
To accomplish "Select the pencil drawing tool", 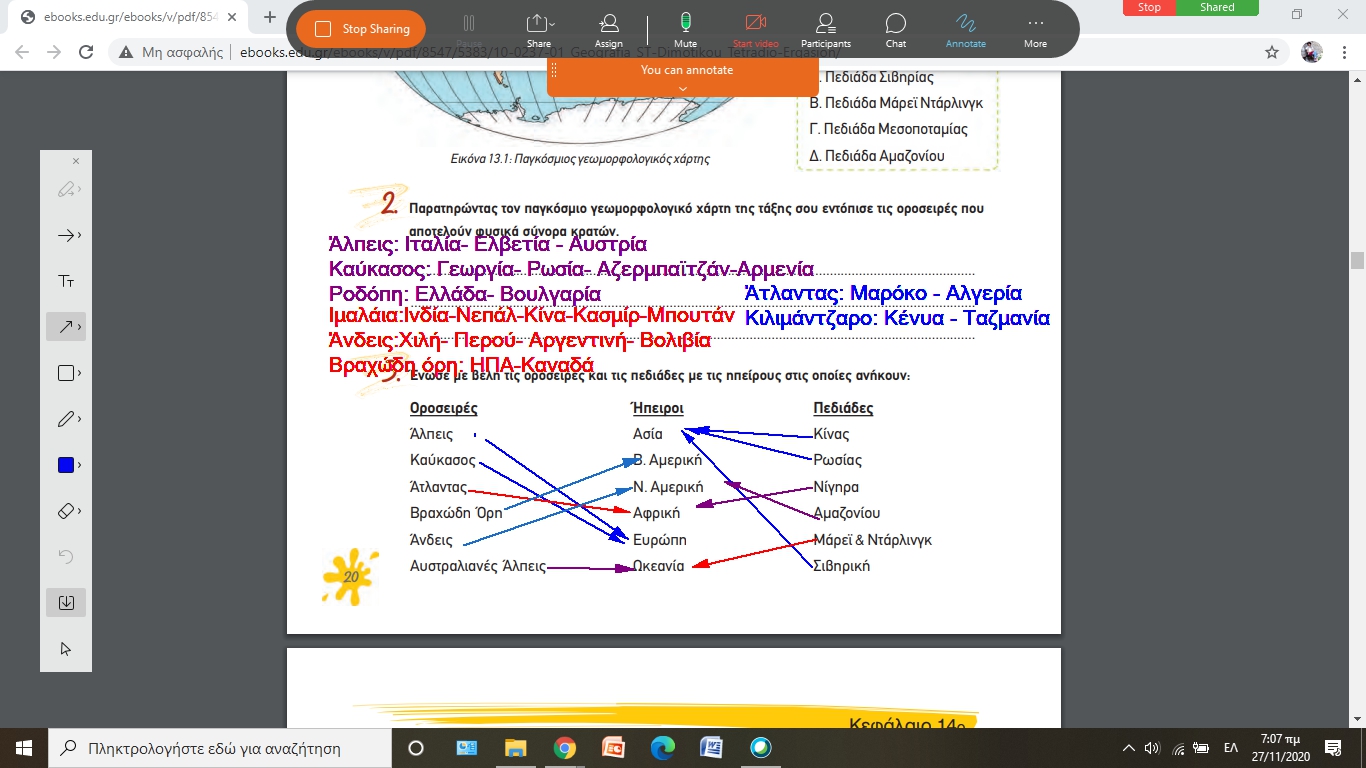I will point(66,419).
